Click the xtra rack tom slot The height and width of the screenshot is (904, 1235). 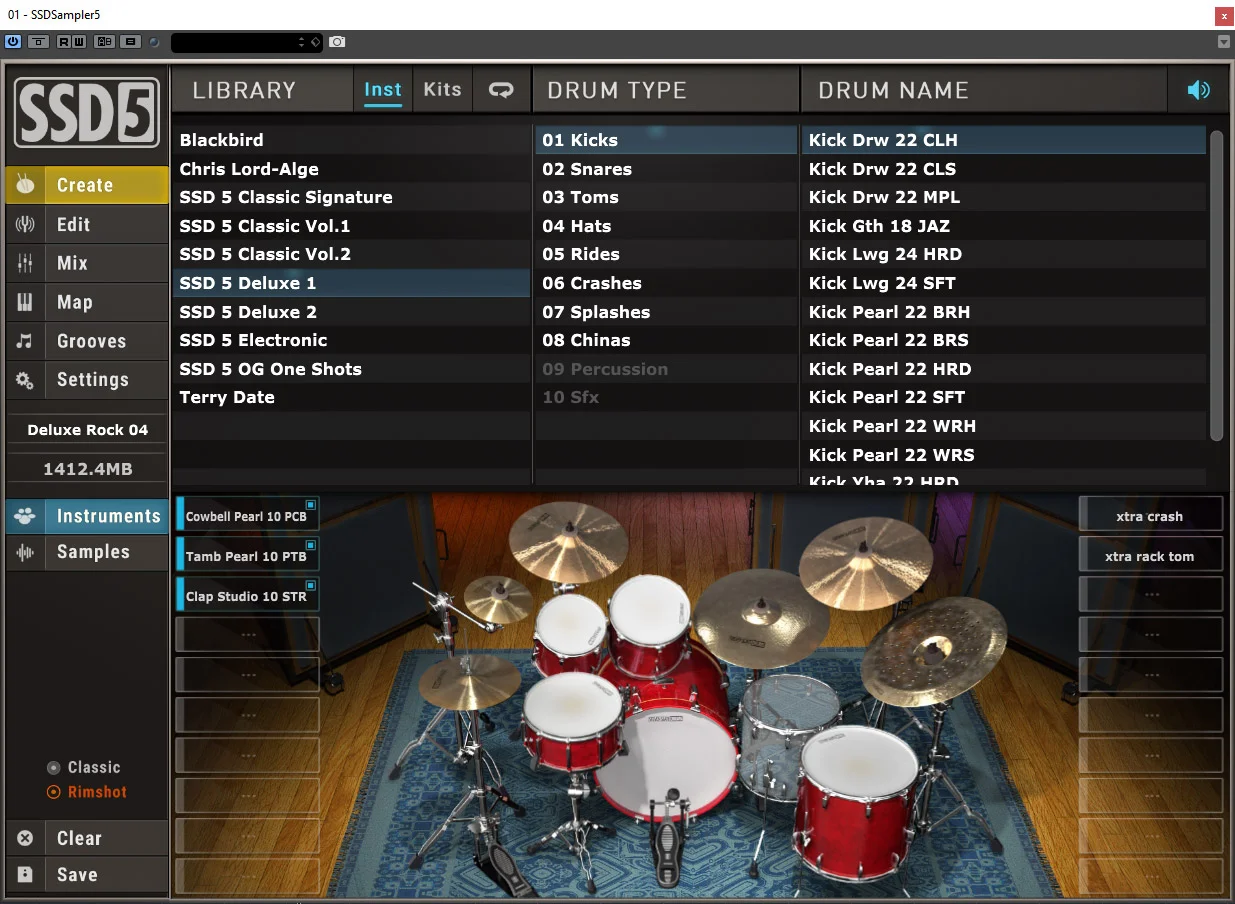pos(1150,556)
